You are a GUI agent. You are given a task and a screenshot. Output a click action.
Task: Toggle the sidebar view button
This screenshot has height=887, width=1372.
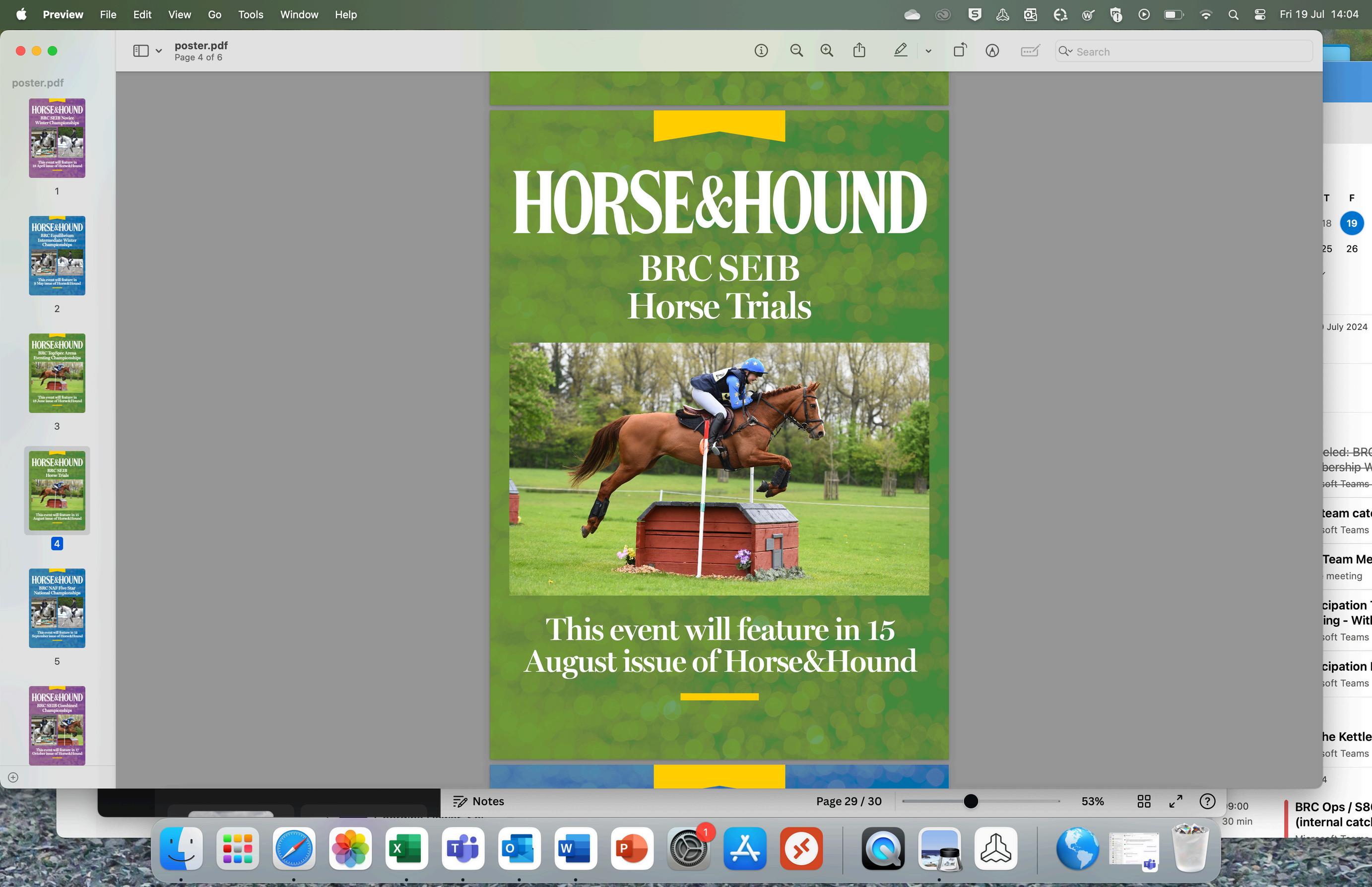(x=140, y=51)
